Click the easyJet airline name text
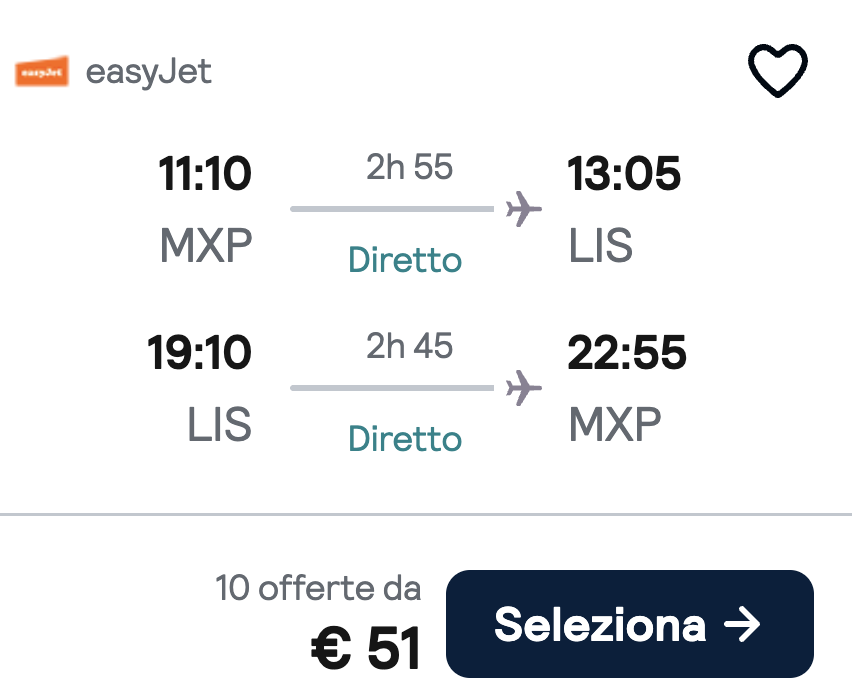This screenshot has width=852, height=688. [148, 70]
